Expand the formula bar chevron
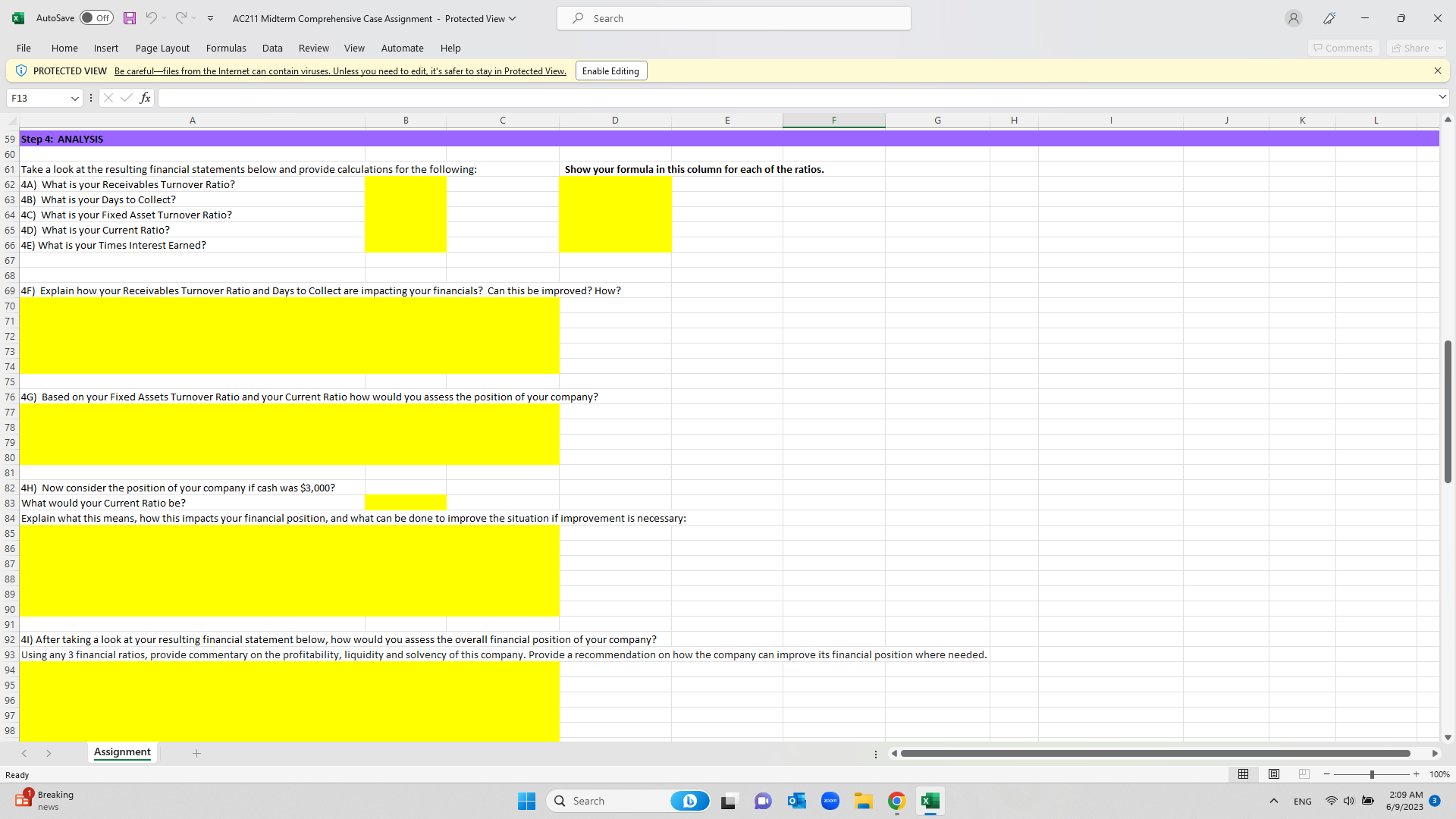The width and height of the screenshot is (1456, 819). click(1442, 97)
